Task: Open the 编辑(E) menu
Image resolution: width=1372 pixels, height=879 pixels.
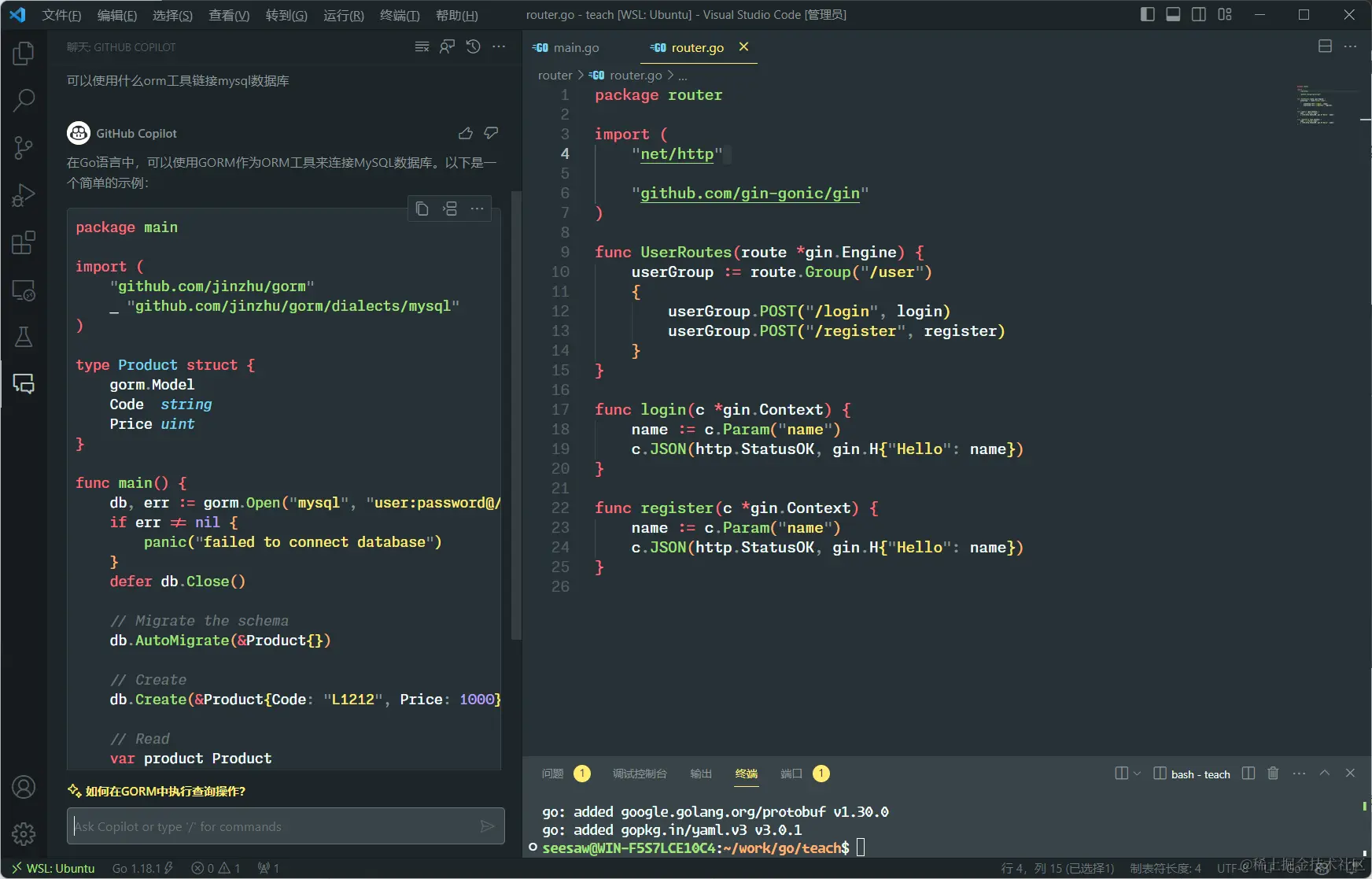Action: click(117, 15)
